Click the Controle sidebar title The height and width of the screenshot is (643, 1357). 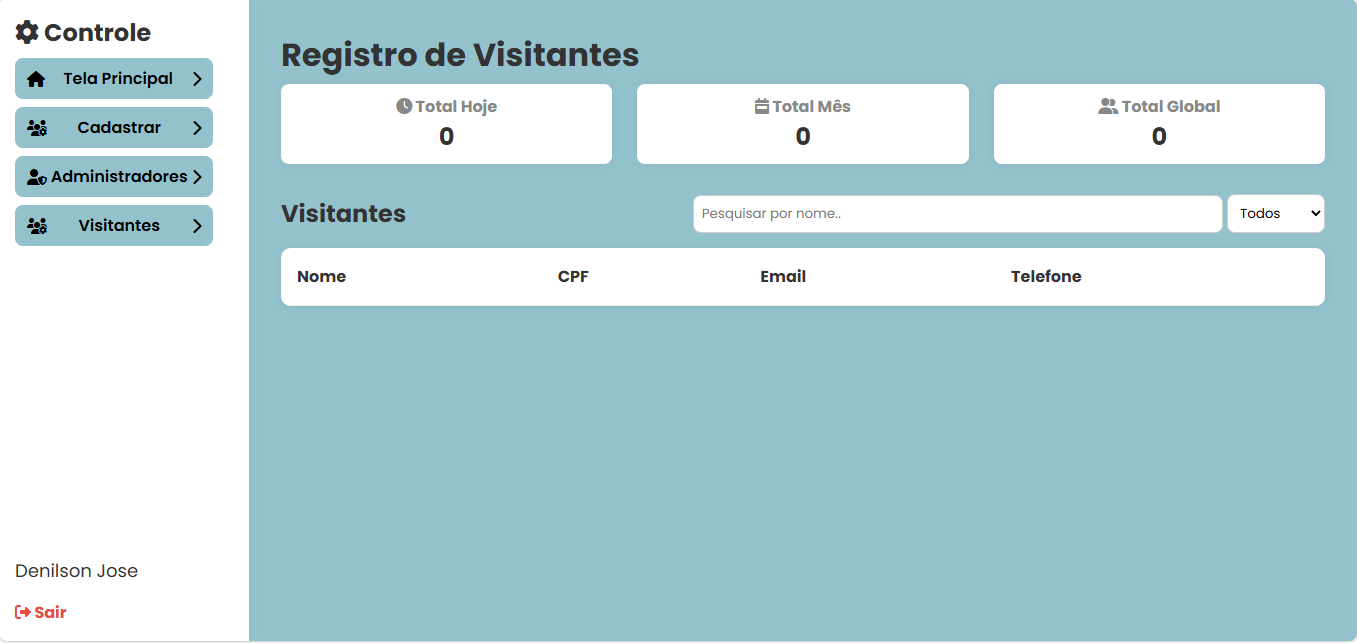coord(97,33)
